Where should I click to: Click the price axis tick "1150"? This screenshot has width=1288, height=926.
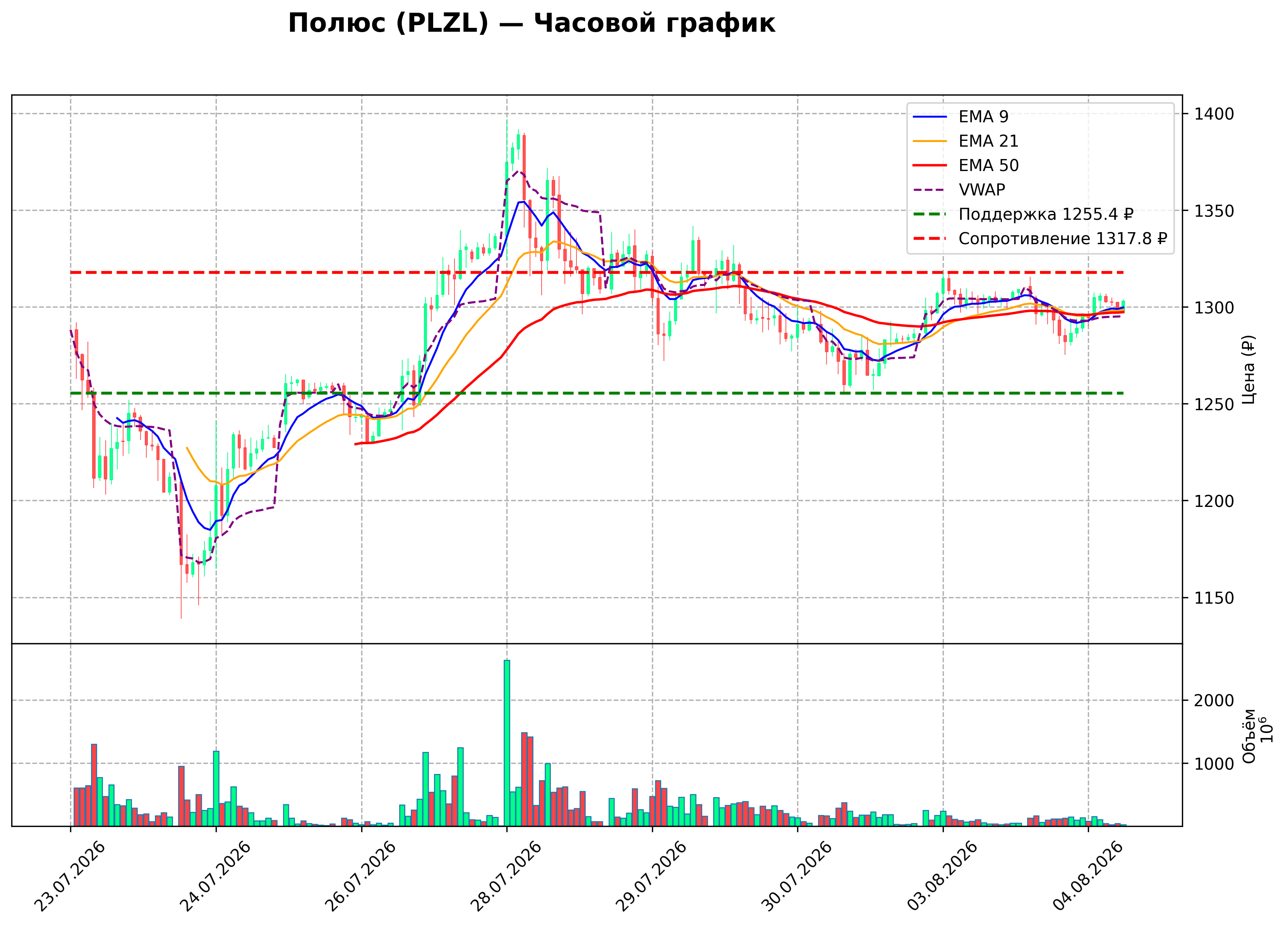click(1214, 598)
